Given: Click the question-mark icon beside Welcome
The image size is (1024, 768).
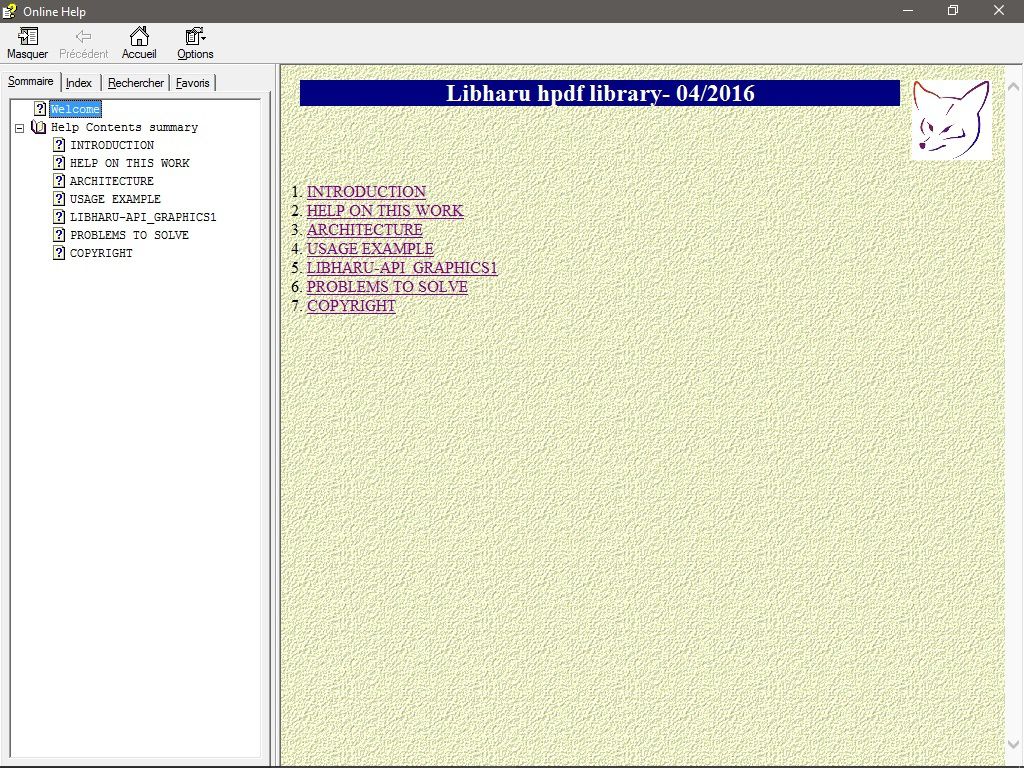Looking at the screenshot, I should [40, 109].
